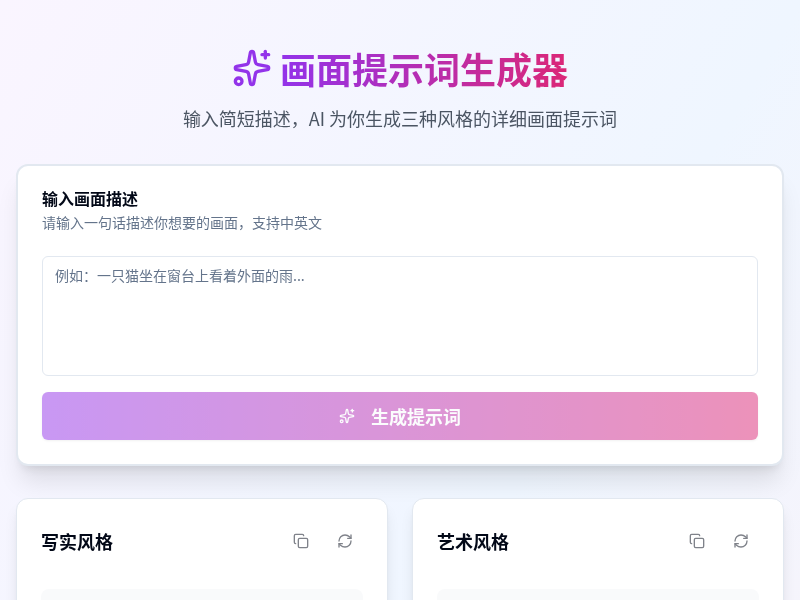Click the white output box under 艺术风格

pyautogui.click(x=597, y=595)
